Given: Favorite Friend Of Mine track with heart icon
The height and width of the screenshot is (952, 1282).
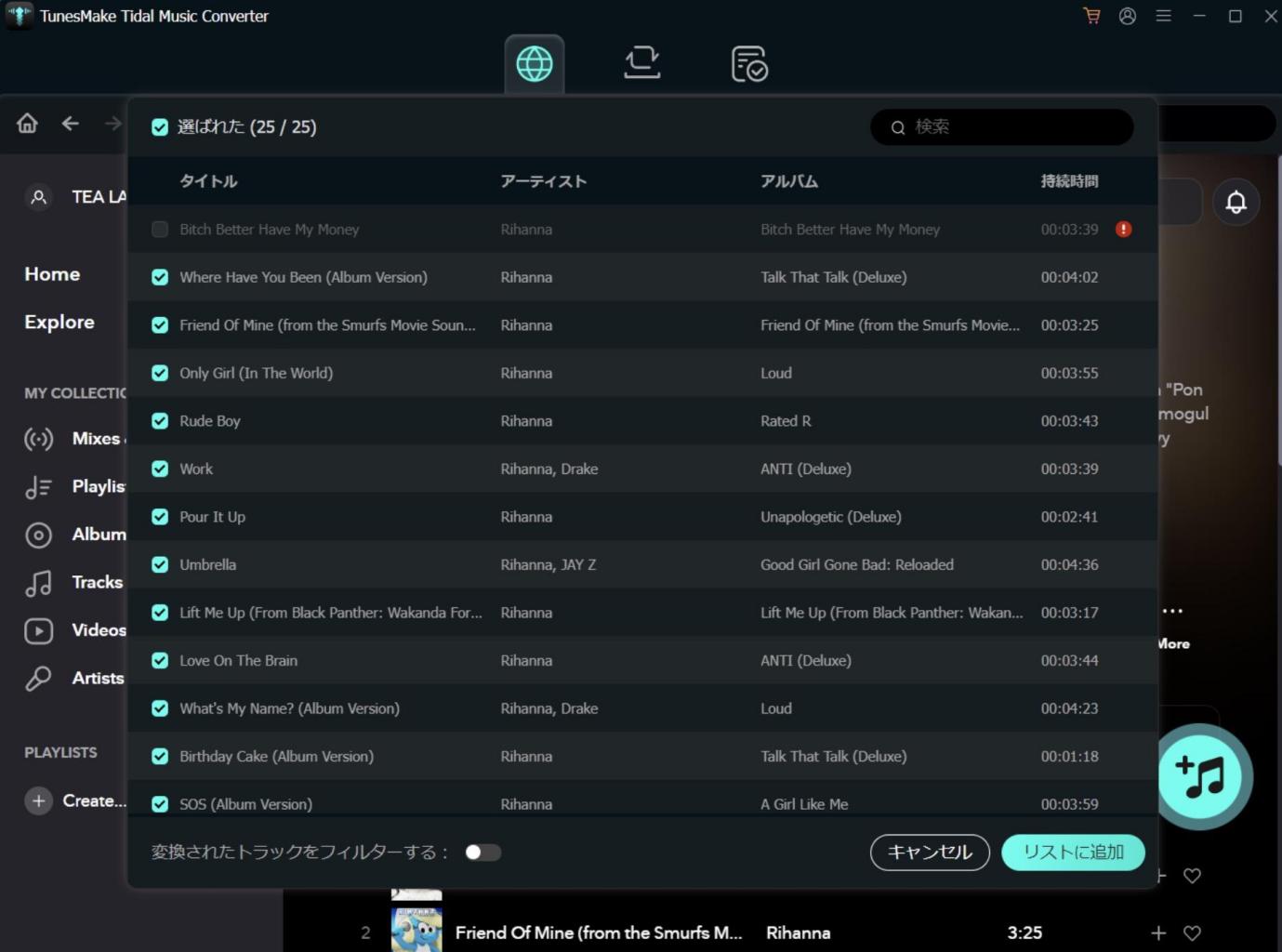Looking at the screenshot, I should pos(1193,932).
